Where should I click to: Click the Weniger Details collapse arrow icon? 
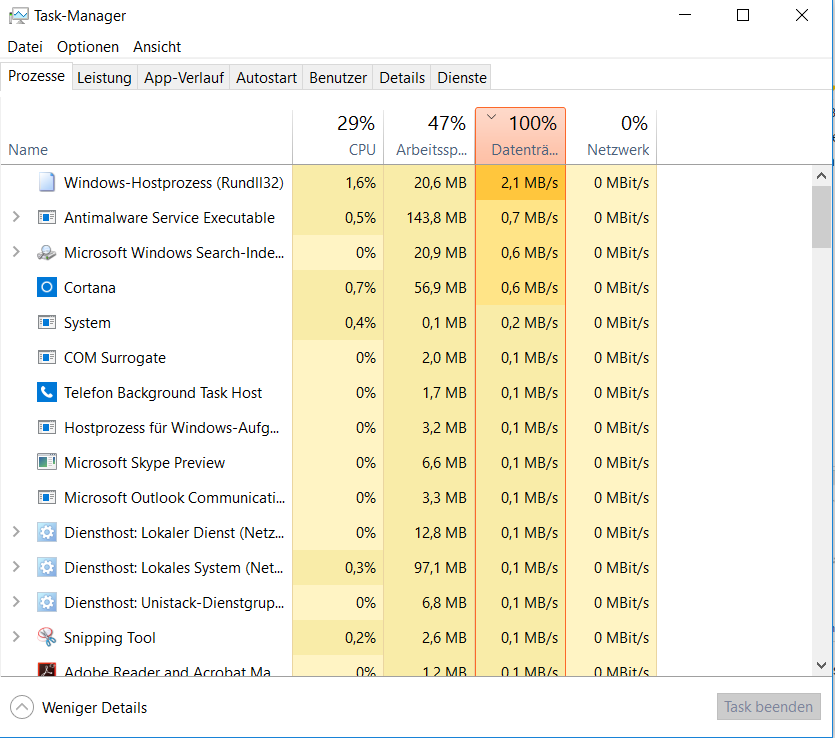[x=22, y=707]
